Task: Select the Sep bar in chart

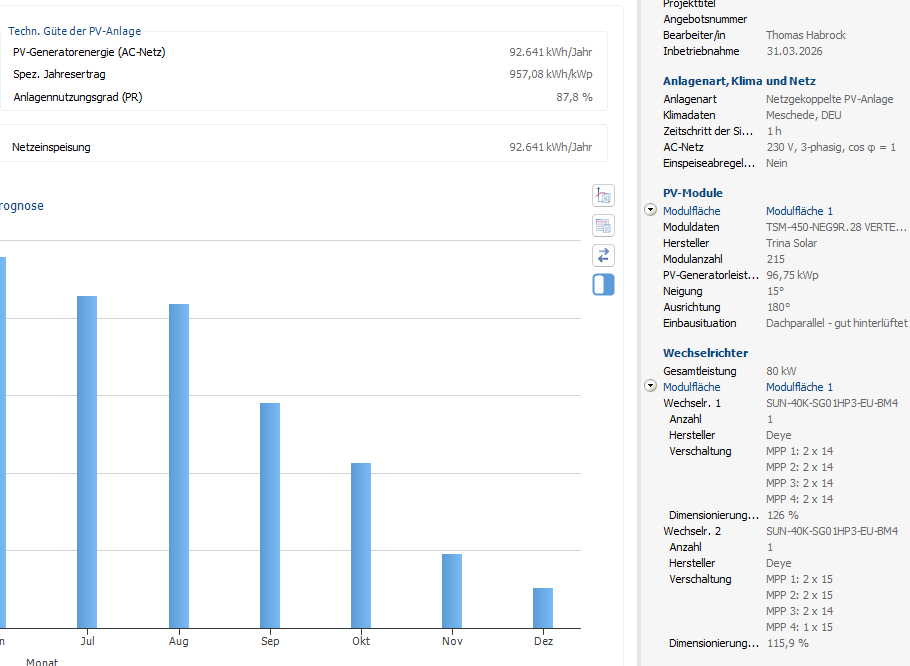Action: pos(270,515)
